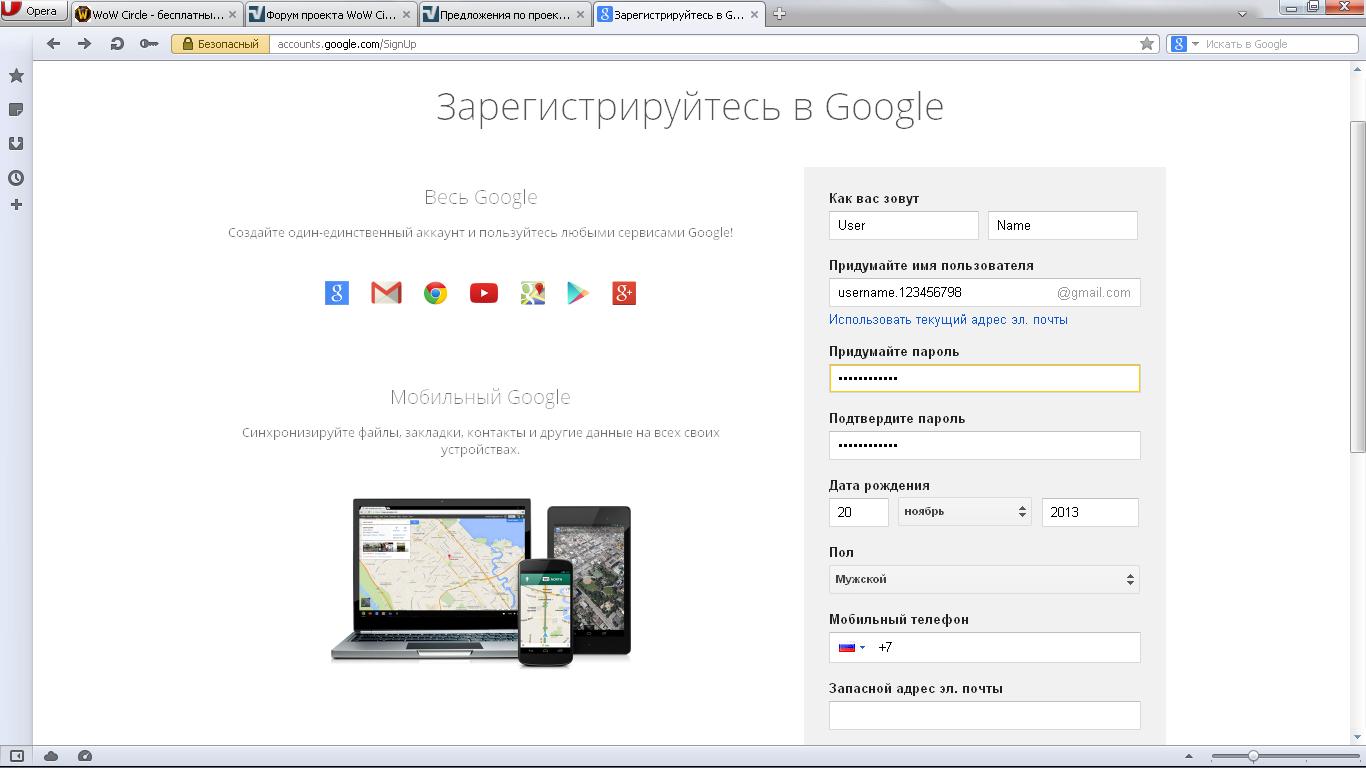Click the Opera Turbo gauge icon
The height and width of the screenshot is (768, 1366).
(x=85, y=757)
